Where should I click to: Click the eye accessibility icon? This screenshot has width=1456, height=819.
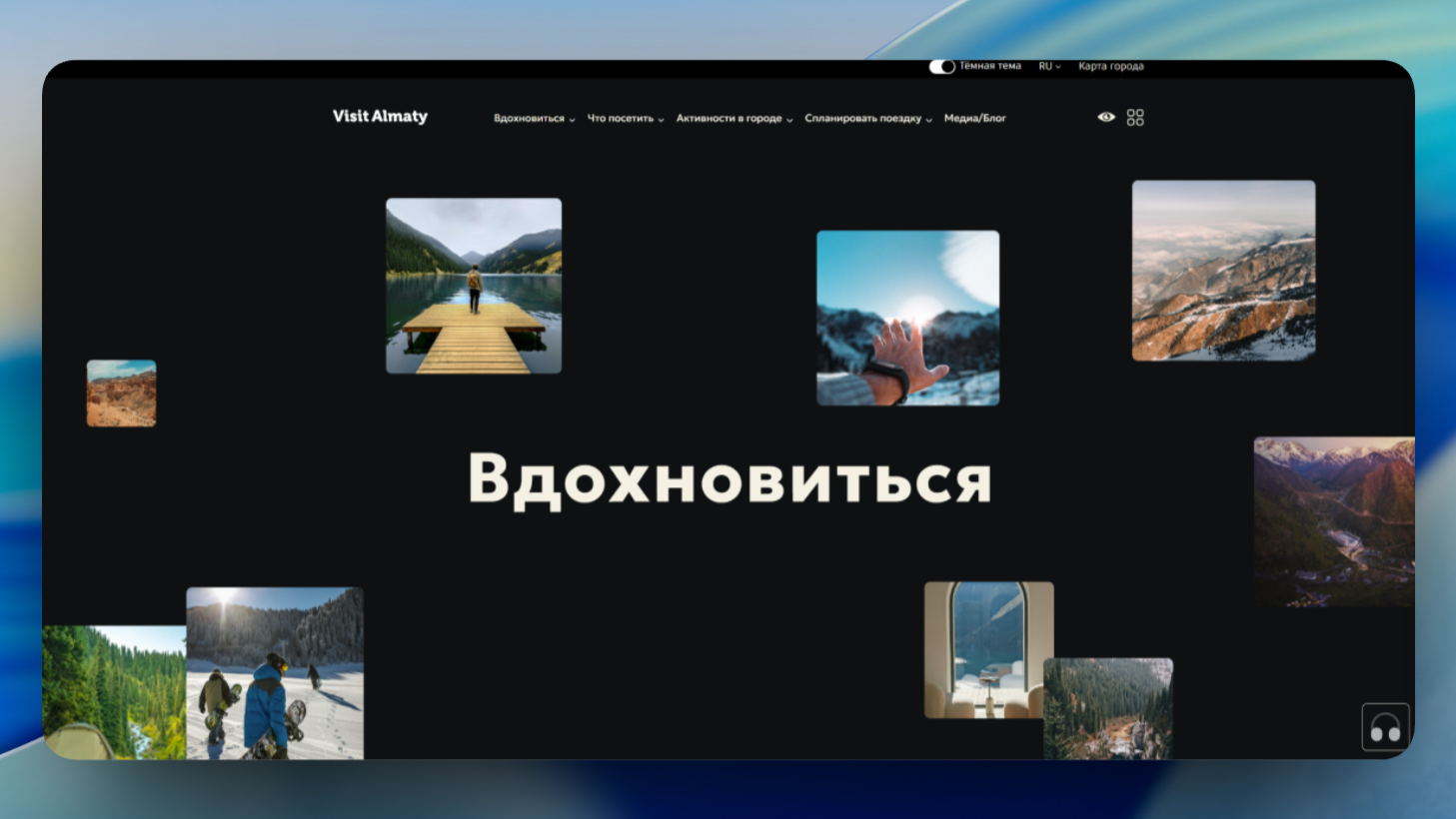[x=1106, y=117]
